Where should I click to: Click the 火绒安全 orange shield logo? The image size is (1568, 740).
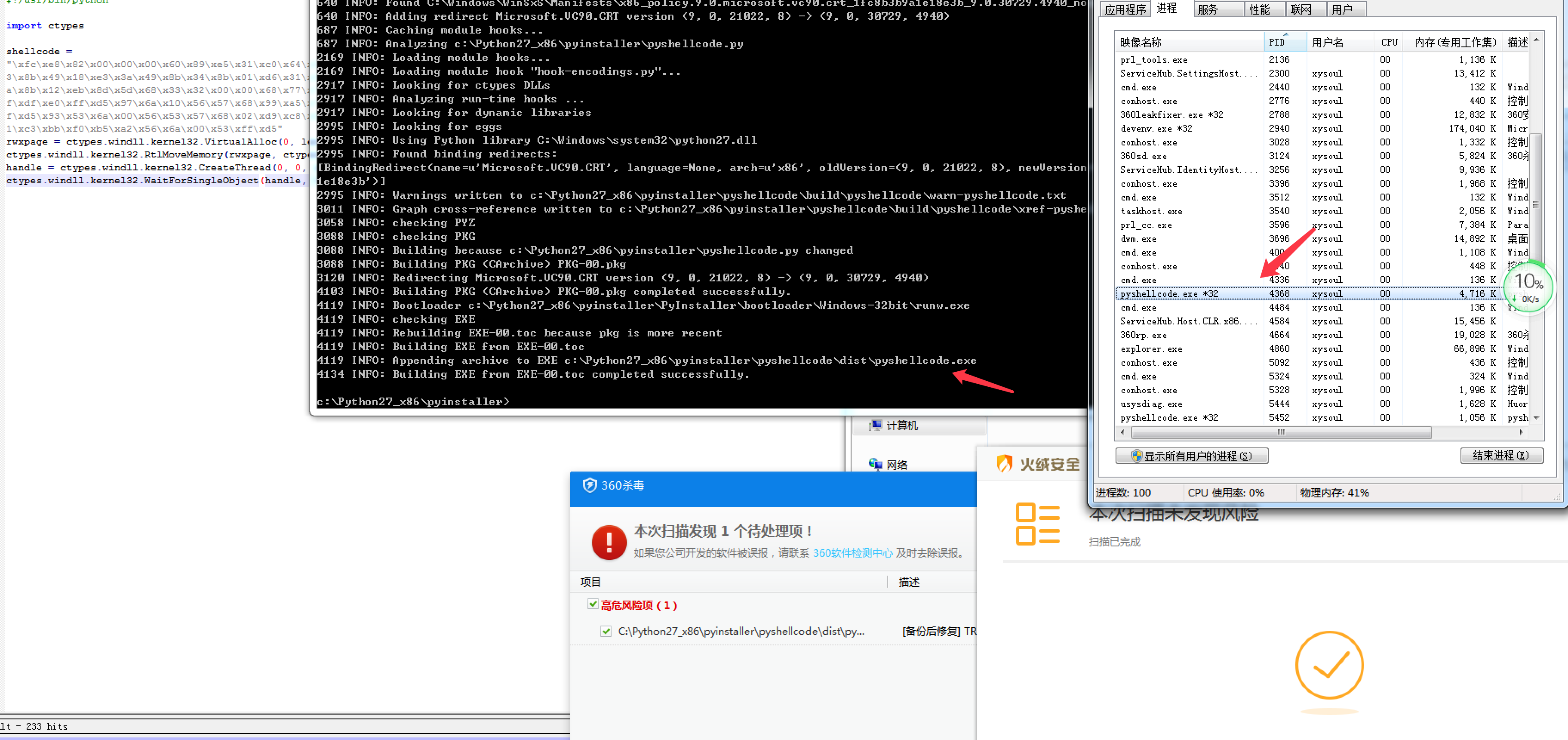1004,464
